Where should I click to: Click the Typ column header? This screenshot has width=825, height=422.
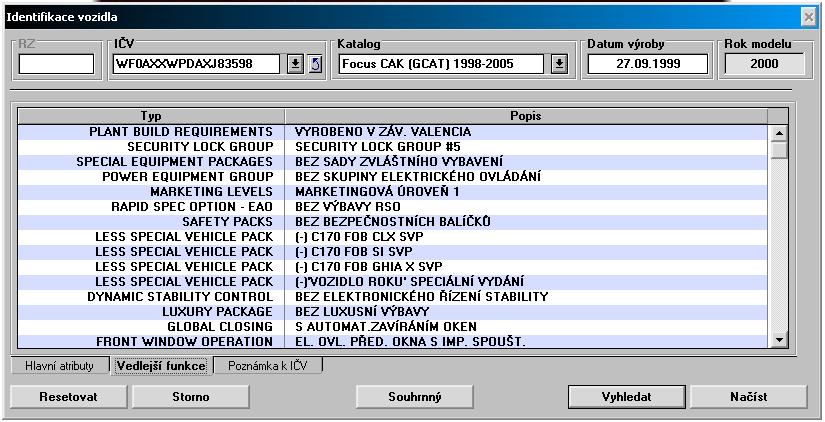click(151, 116)
